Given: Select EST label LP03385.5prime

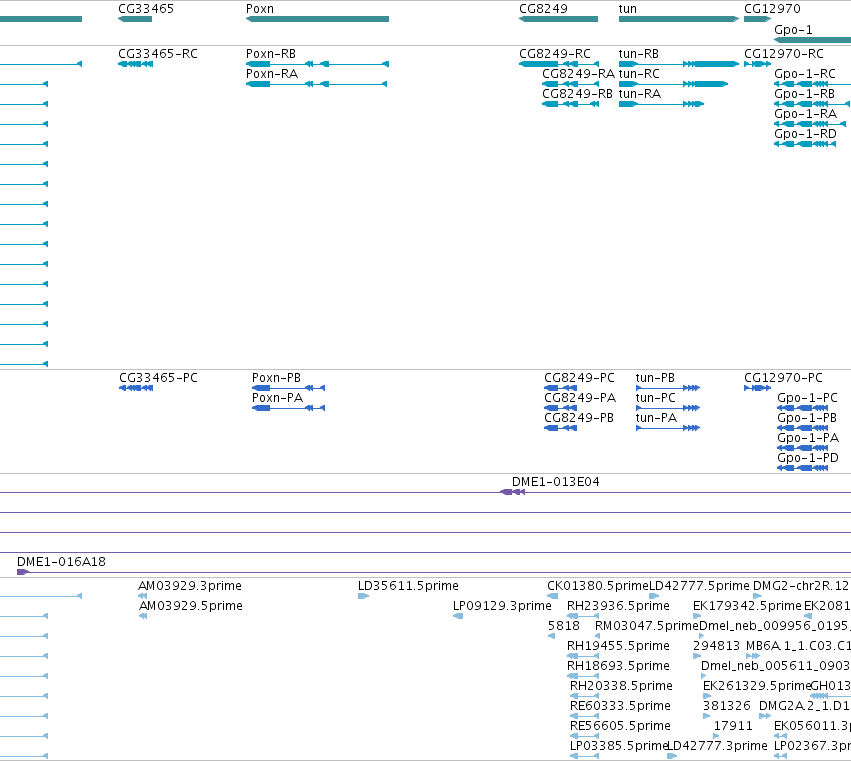Looking at the screenshot, I should click(619, 746).
